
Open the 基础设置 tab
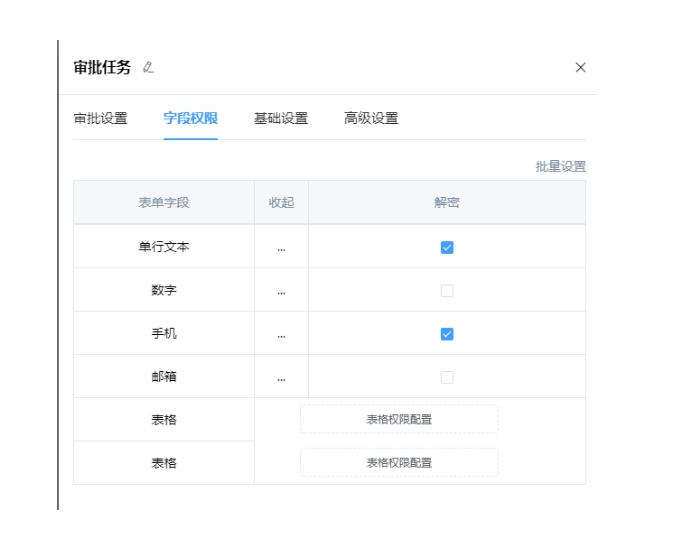(x=281, y=118)
